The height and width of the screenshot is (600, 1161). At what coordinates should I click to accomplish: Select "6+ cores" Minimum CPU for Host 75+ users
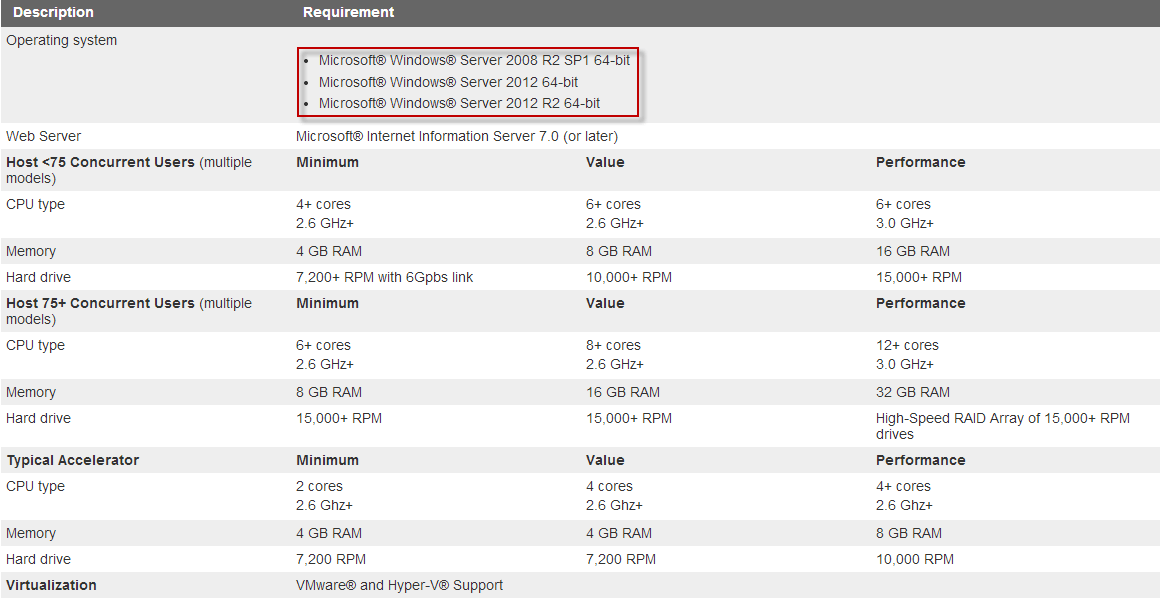(324, 346)
